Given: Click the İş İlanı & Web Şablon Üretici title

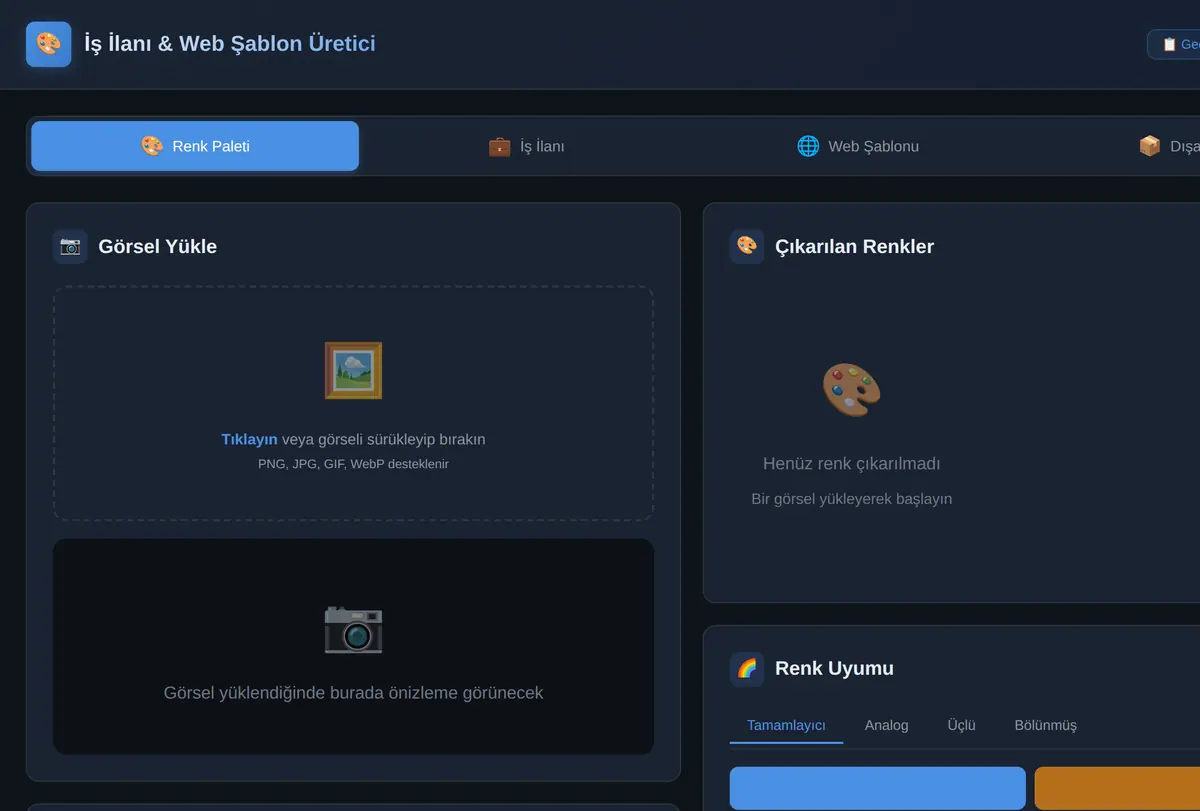Looking at the screenshot, I should pyautogui.click(x=230, y=44).
